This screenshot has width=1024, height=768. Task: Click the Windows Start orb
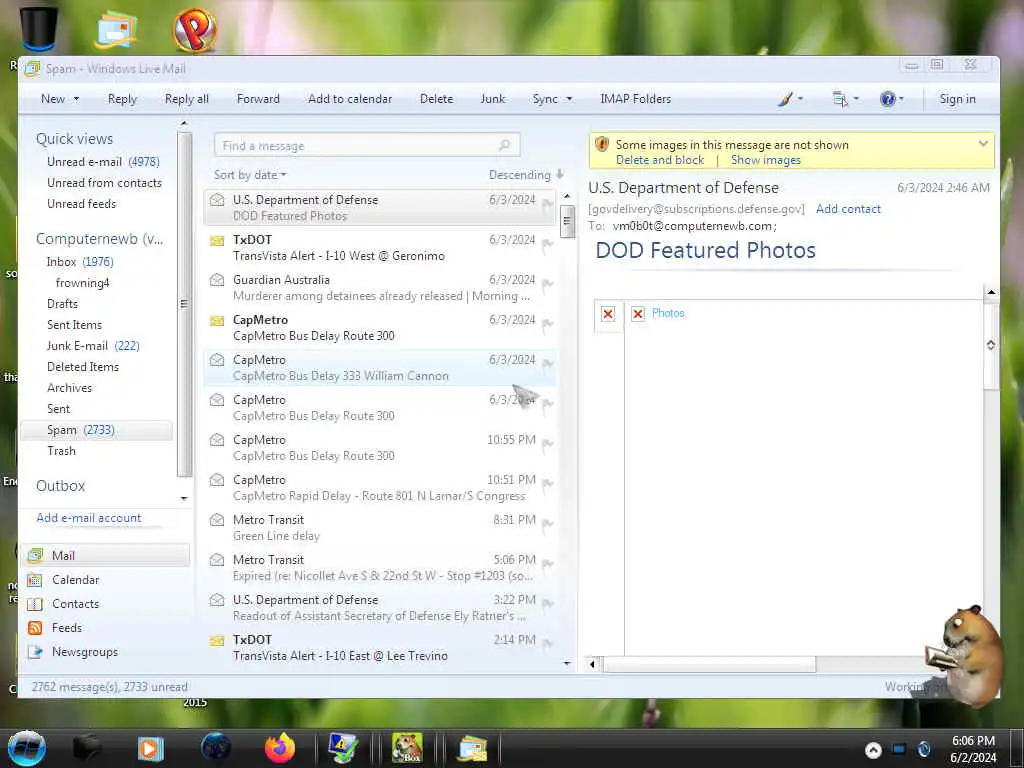(27, 748)
